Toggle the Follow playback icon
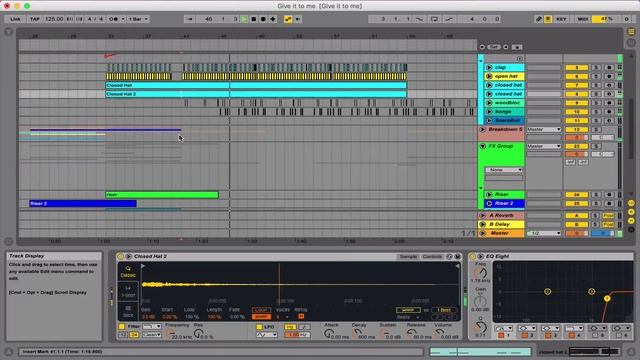 point(189,19)
